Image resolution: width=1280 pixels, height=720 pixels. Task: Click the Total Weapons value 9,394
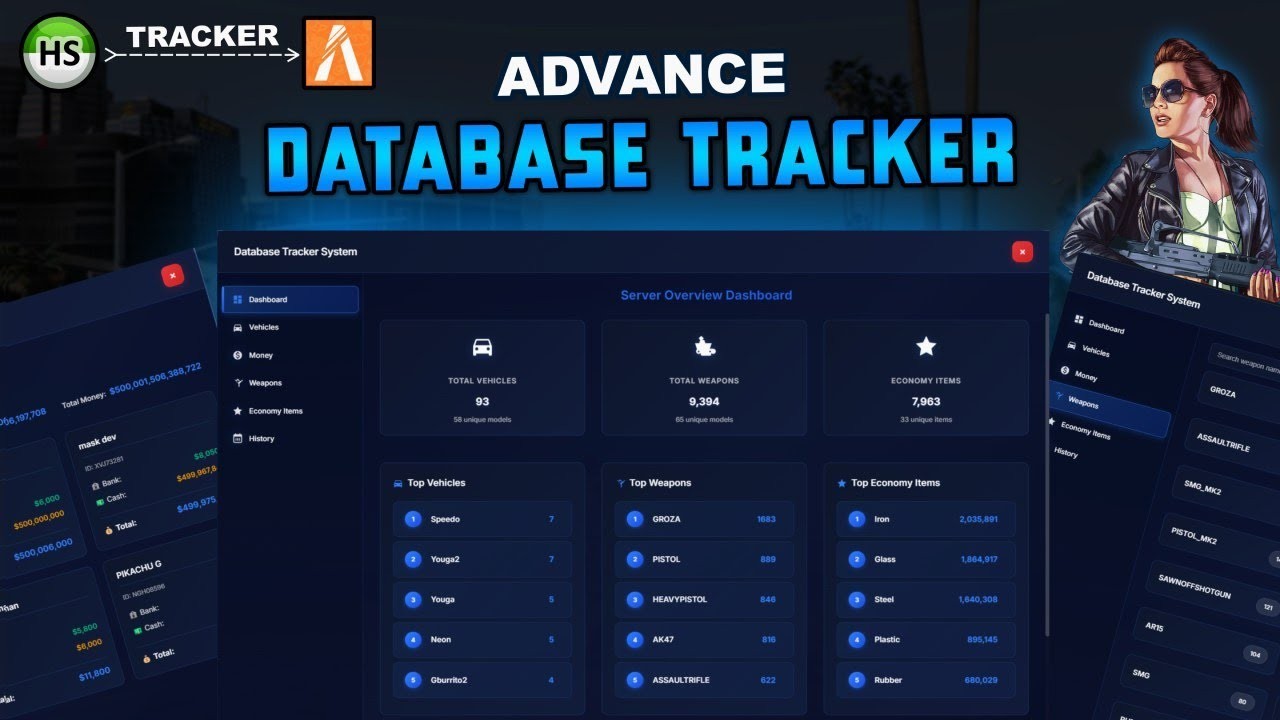(x=705, y=401)
